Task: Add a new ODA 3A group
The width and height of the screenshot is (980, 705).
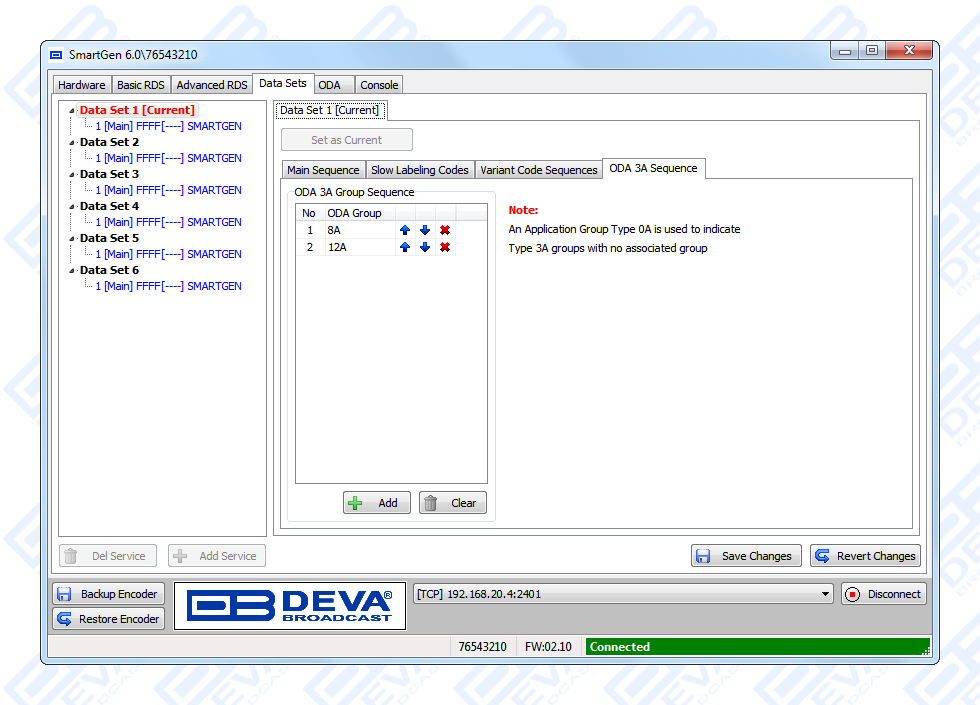Action: click(x=376, y=503)
